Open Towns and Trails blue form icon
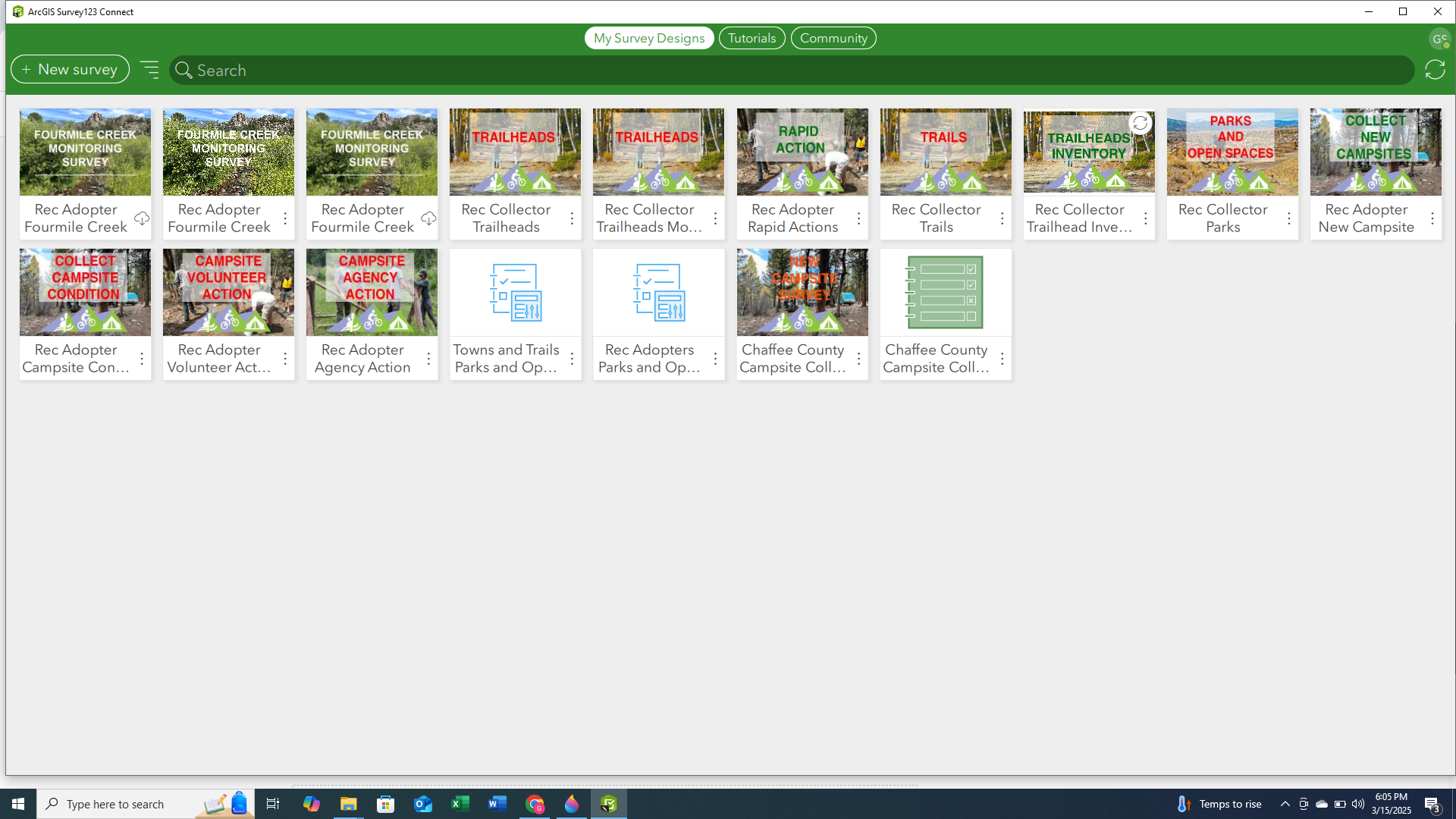Image resolution: width=1456 pixels, height=819 pixels. click(x=515, y=292)
